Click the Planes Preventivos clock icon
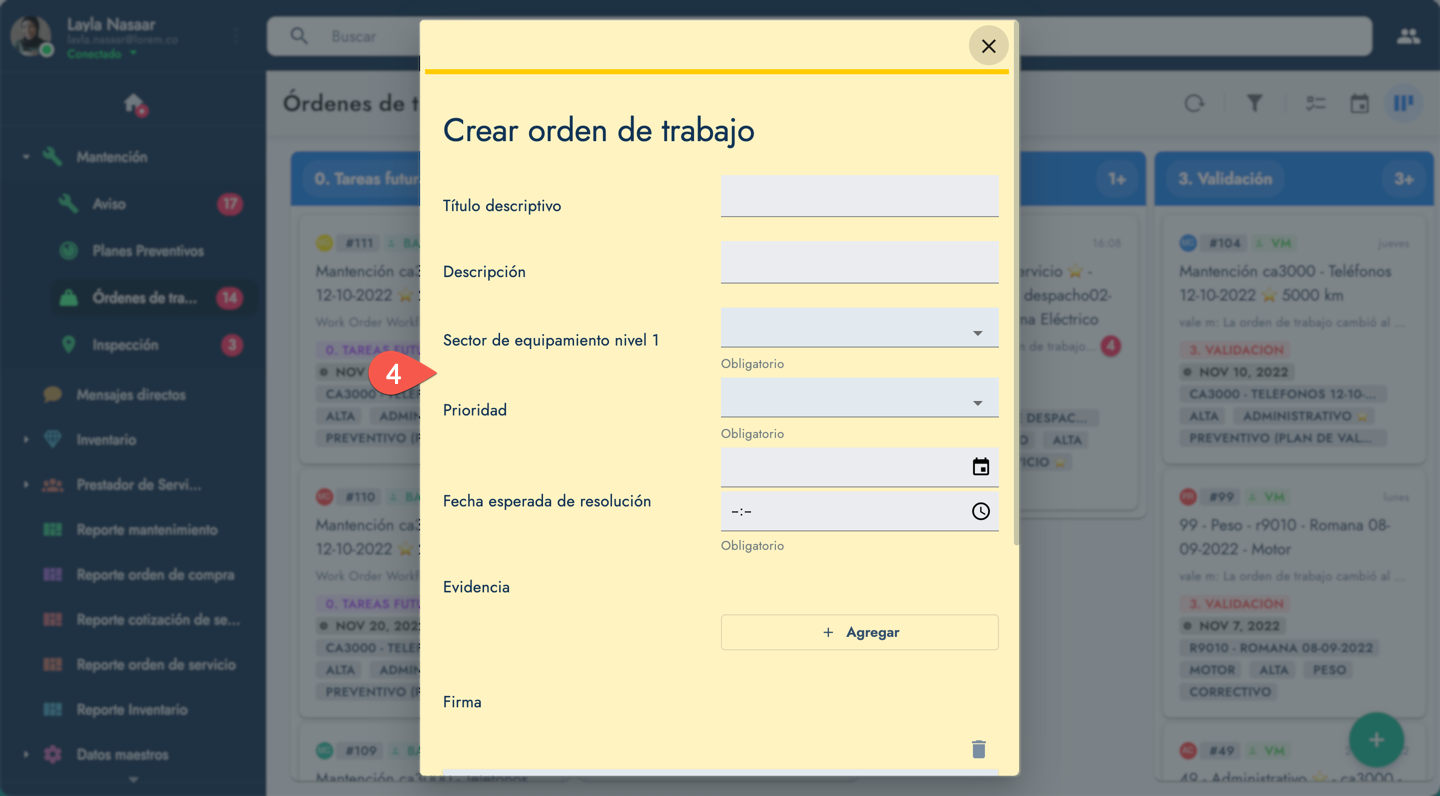The width and height of the screenshot is (1440, 796). point(68,251)
